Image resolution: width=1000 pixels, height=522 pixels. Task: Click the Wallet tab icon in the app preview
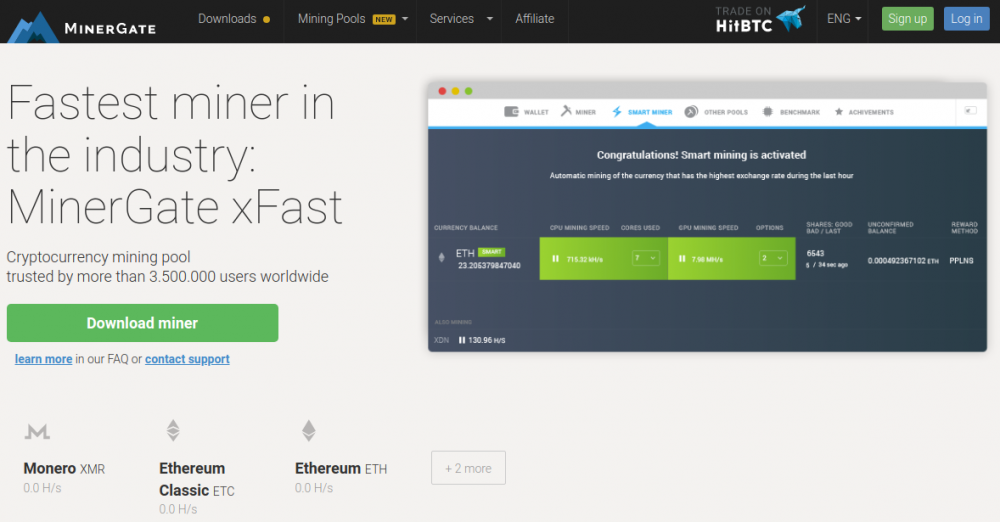[x=511, y=112]
